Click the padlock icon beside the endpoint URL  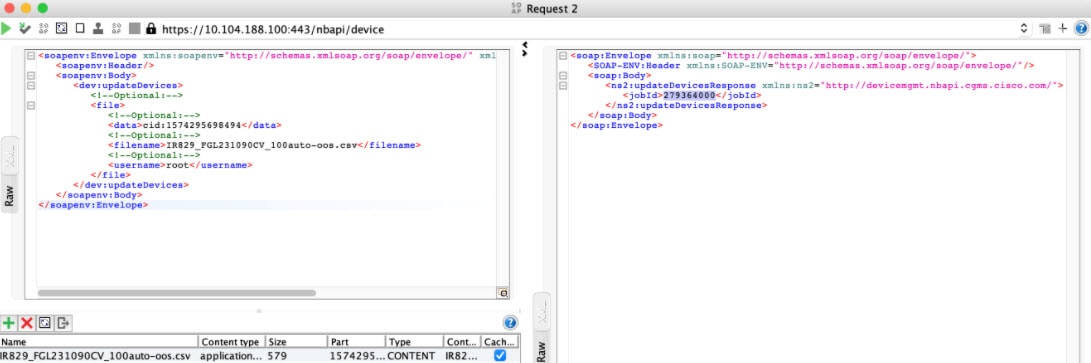point(150,29)
